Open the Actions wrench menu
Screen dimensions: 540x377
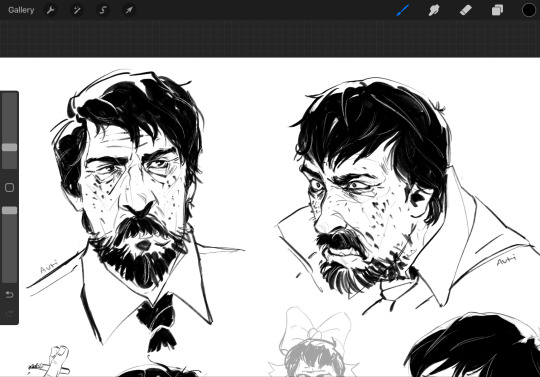click(x=50, y=10)
